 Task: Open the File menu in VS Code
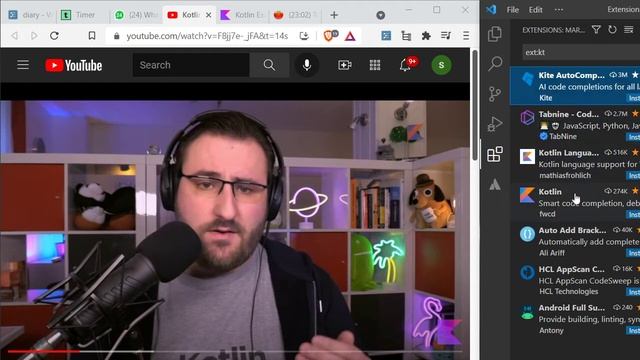pos(513,9)
